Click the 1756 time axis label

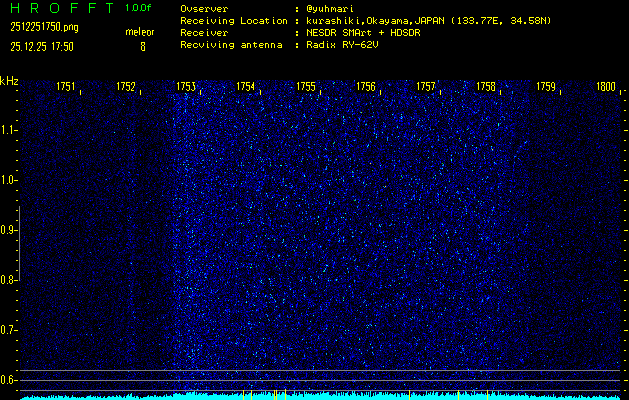[366, 86]
